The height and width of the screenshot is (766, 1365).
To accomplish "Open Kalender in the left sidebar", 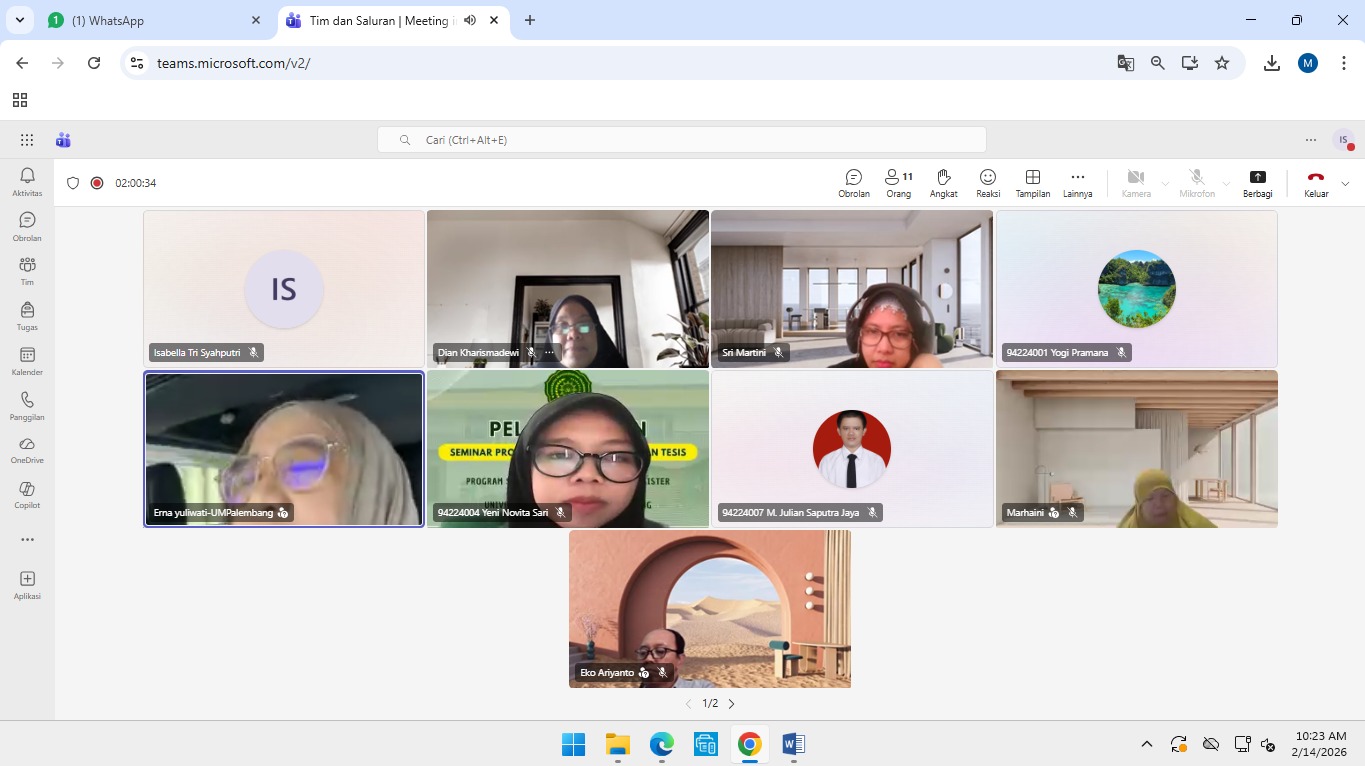I will (27, 361).
